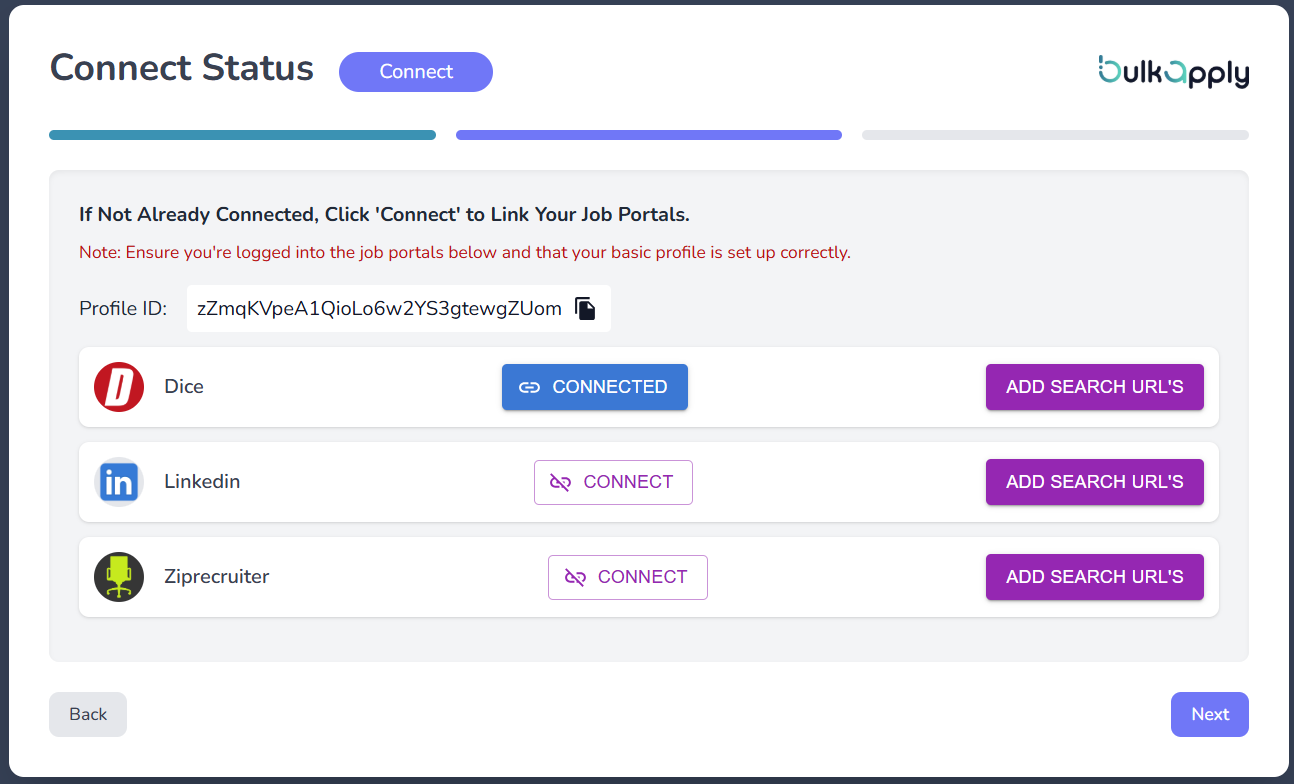Click the second purple progress step segment
Viewport: 1294px width, 784px height.
(649, 135)
